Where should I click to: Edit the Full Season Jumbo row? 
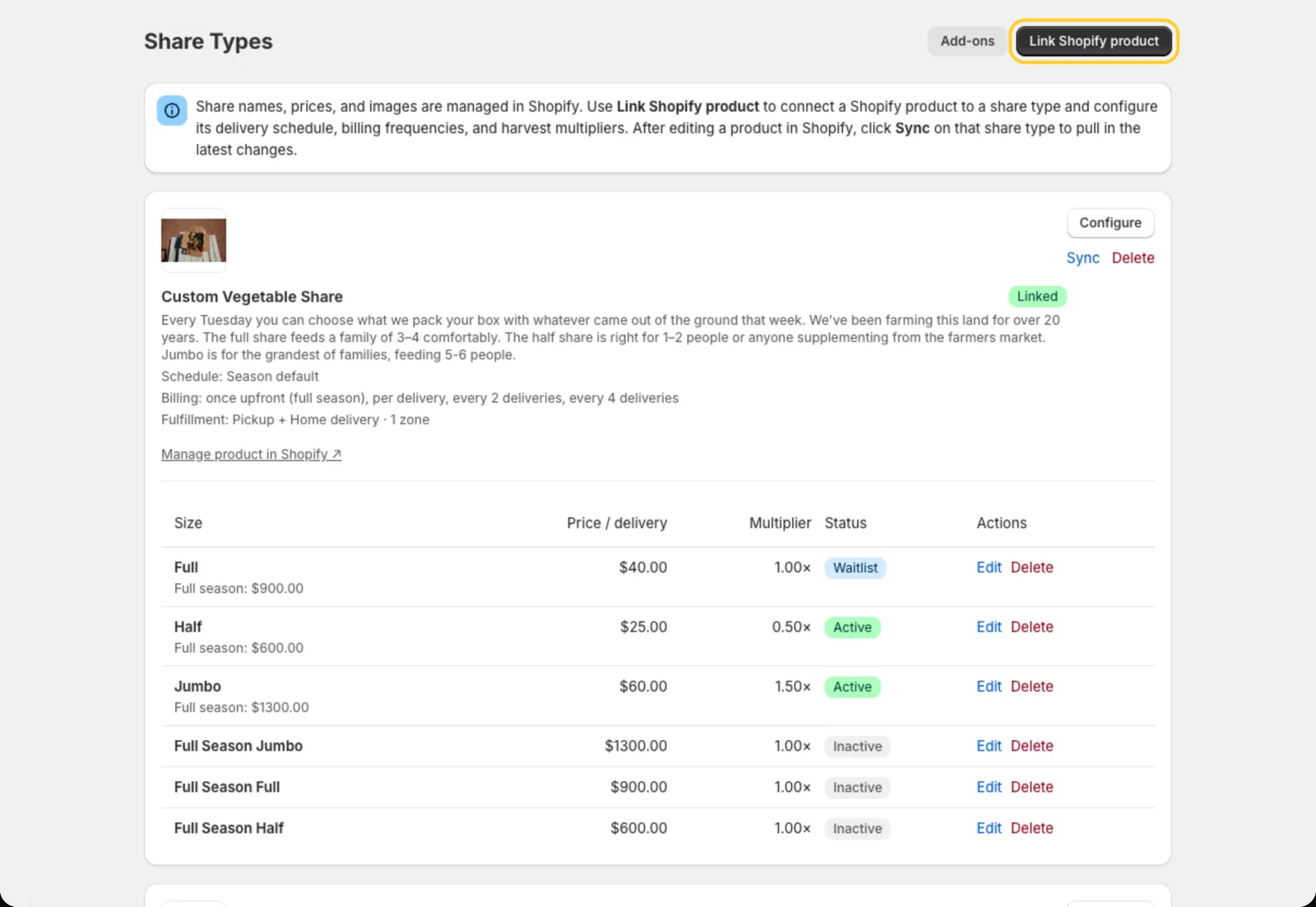click(x=989, y=746)
